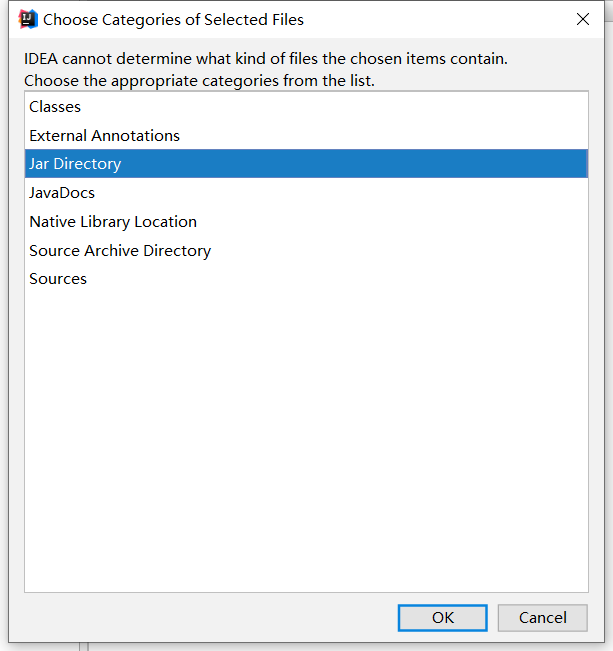Select the Sources category
Screen dimensions: 613x651
click(x=58, y=279)
